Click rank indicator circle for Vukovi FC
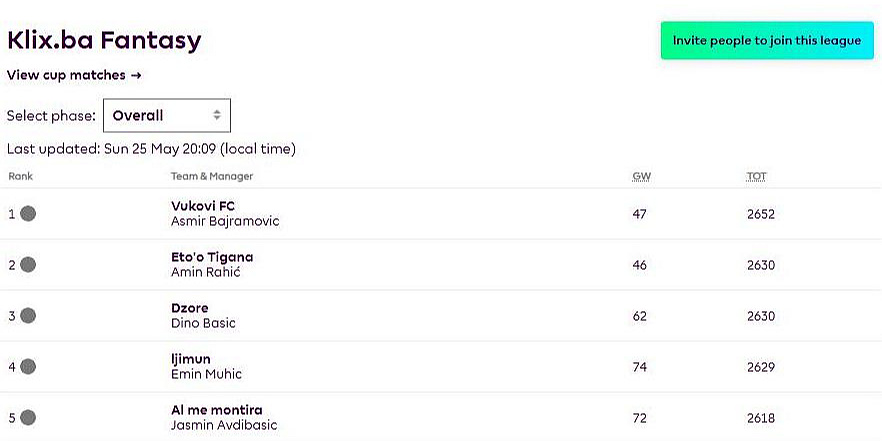Image resolution: width=882 pixels, height=441 pixels. click(28, 213)
